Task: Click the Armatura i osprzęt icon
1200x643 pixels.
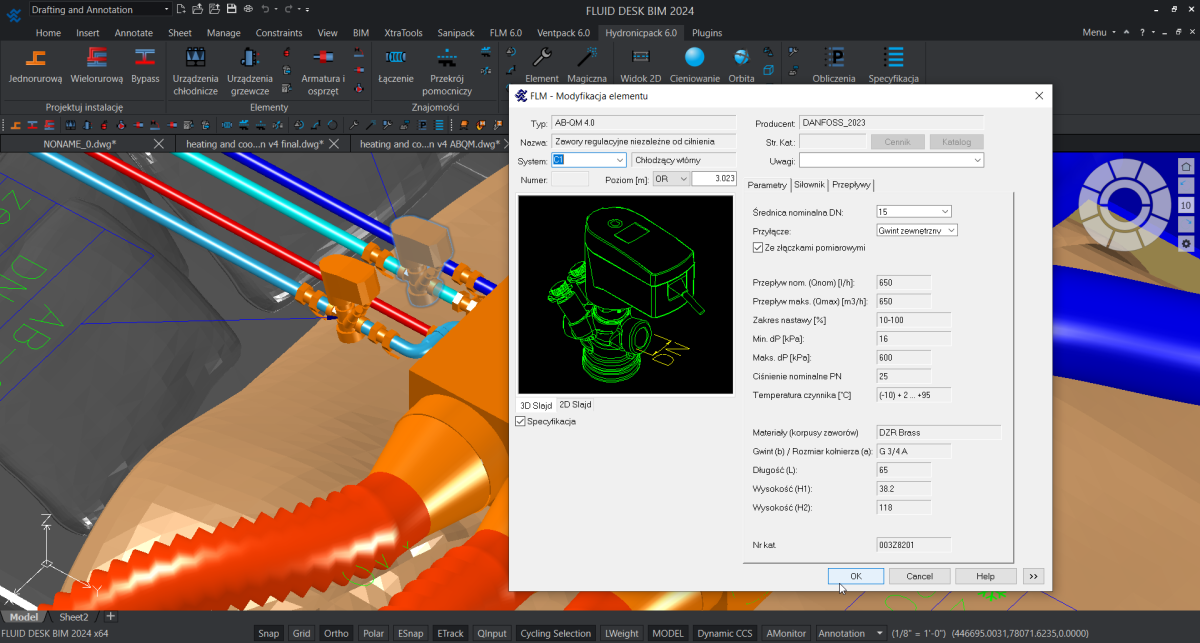Action: (x=322, y=58)
